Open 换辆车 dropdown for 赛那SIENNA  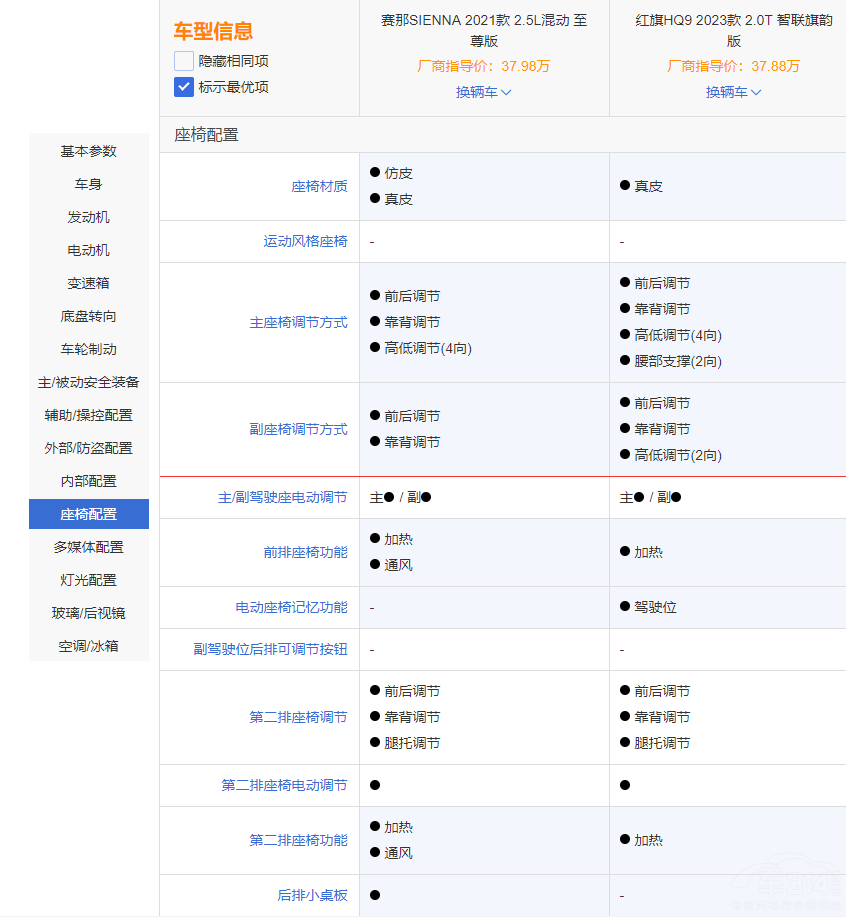484,92
